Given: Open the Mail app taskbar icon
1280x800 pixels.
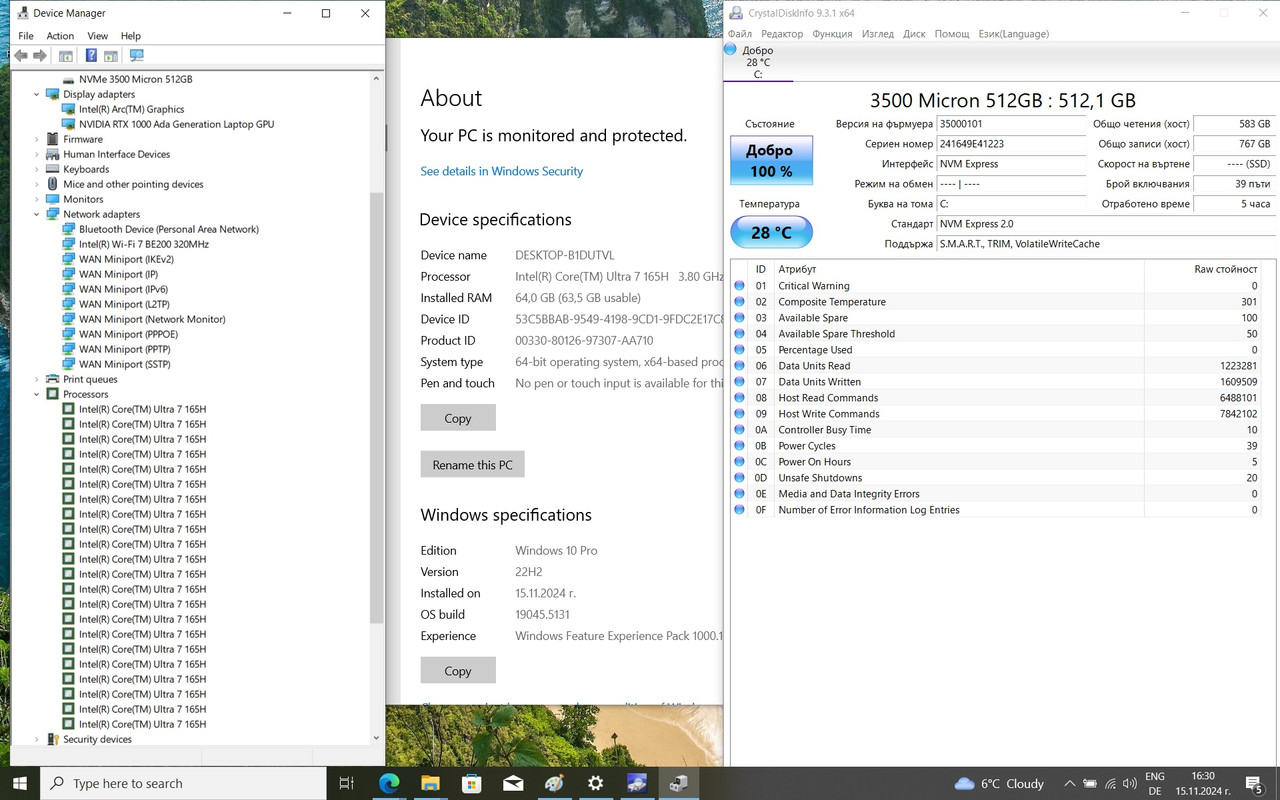Looking at the screenshot, I should 512,783.
